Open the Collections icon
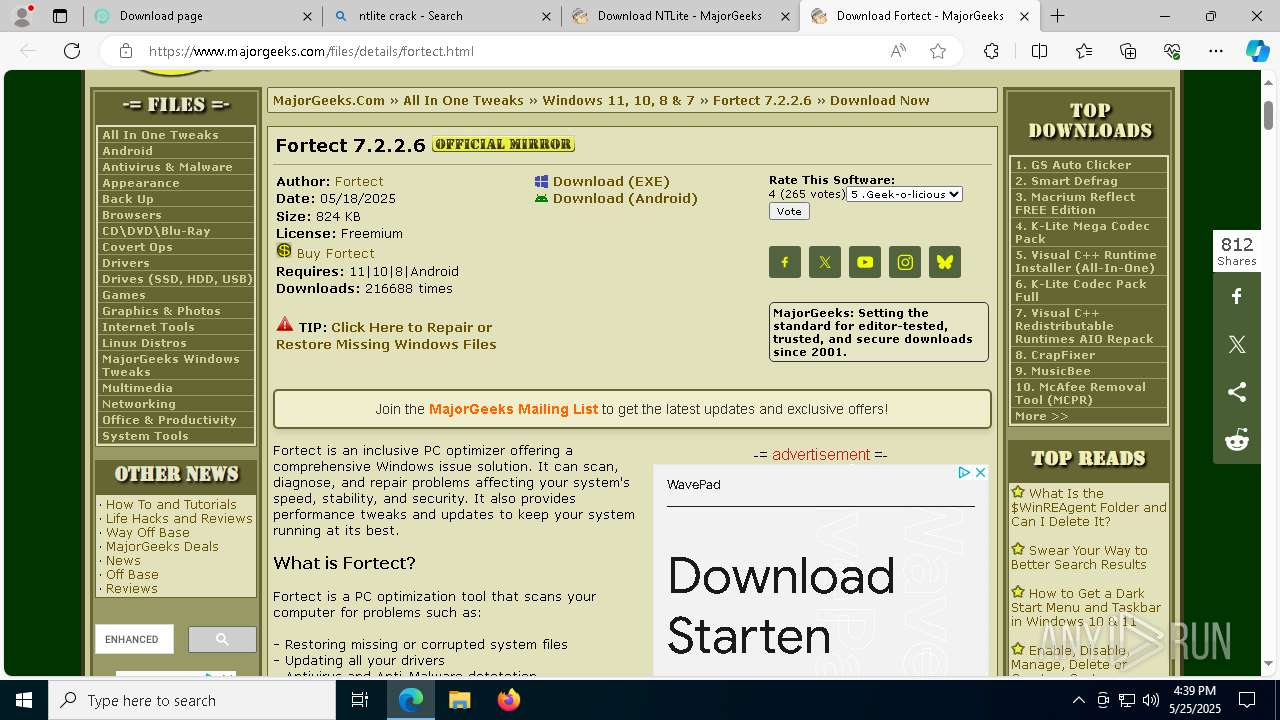This screenshot has height=720, width=1280. pos(1128,51)
